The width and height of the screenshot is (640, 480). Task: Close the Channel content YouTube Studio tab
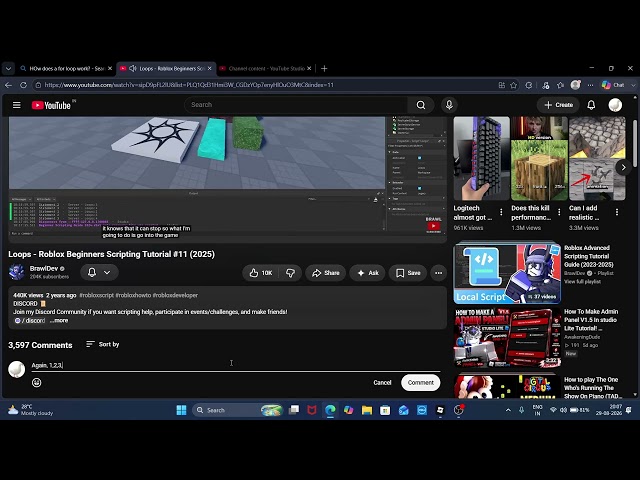click(x=309, y=69)
